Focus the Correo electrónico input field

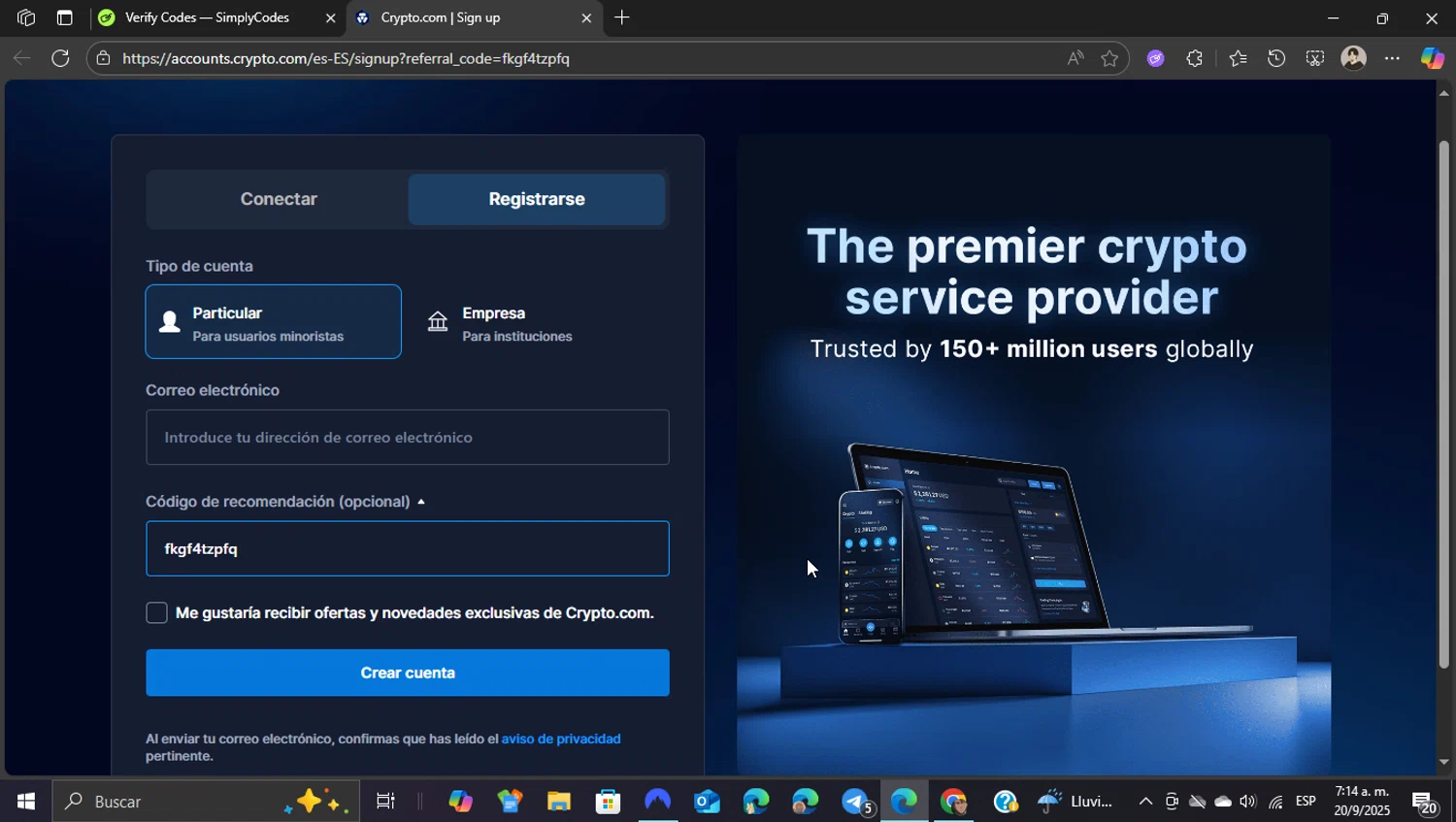click(x=408, y=437)
